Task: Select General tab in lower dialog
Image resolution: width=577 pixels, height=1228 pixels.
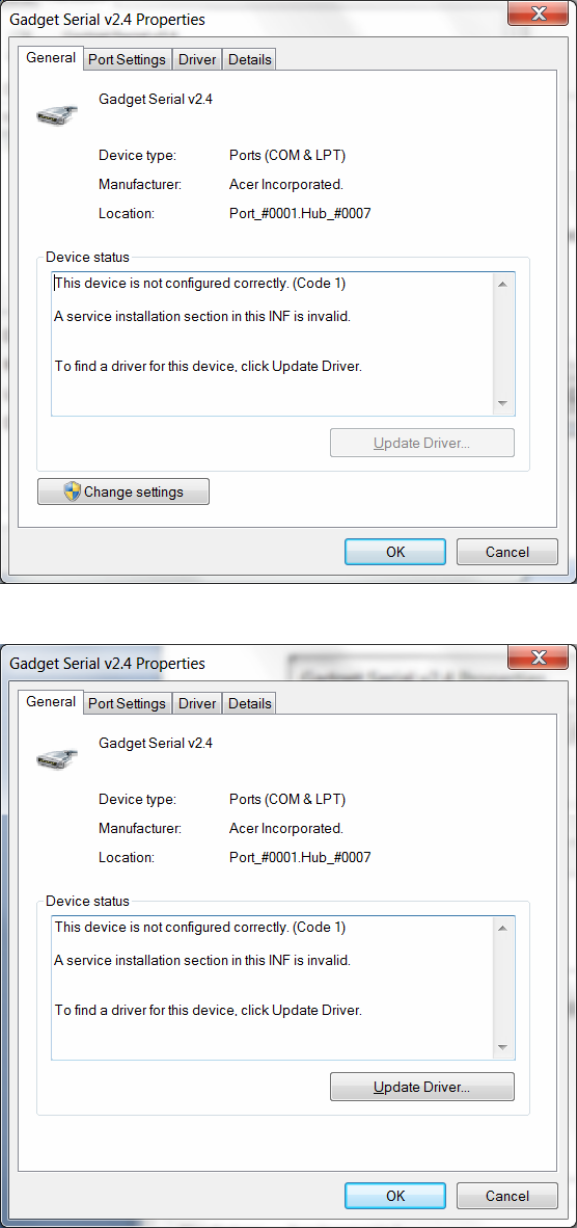Action: pos(51,702)
